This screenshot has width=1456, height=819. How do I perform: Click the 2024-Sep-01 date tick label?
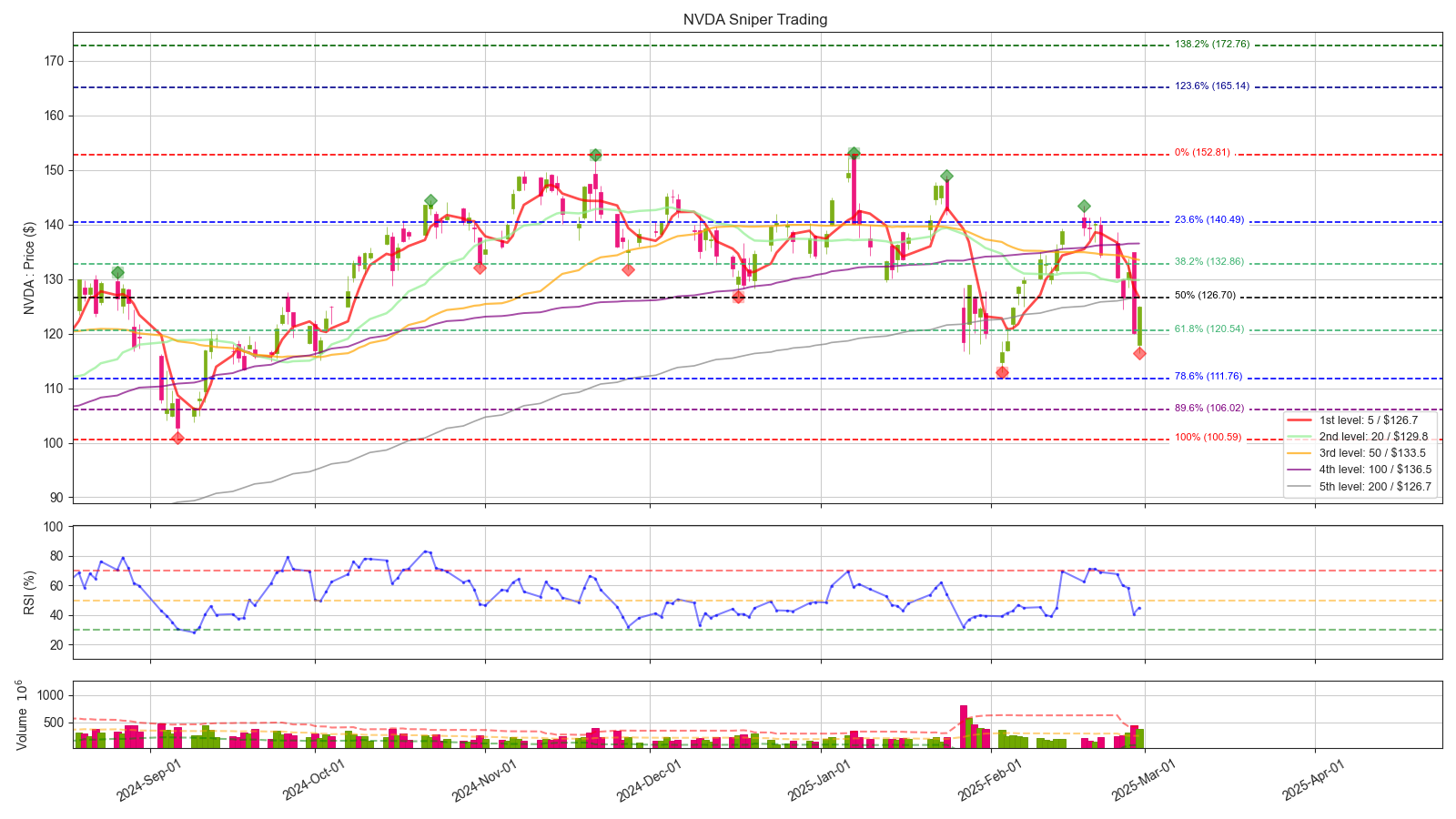coord(149,781)
